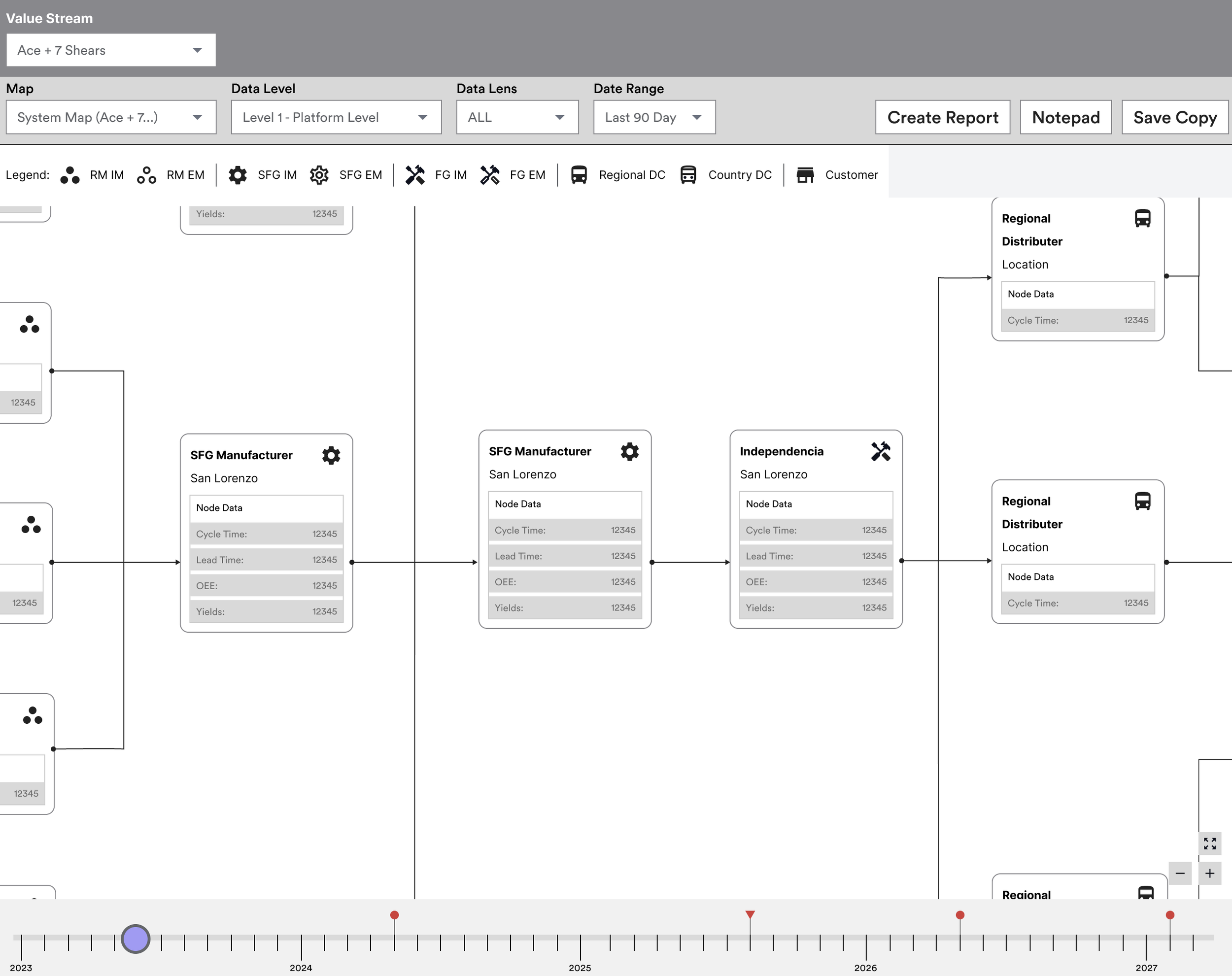
Task: Click the Regional DC bus legend icon
Action: 579,175
